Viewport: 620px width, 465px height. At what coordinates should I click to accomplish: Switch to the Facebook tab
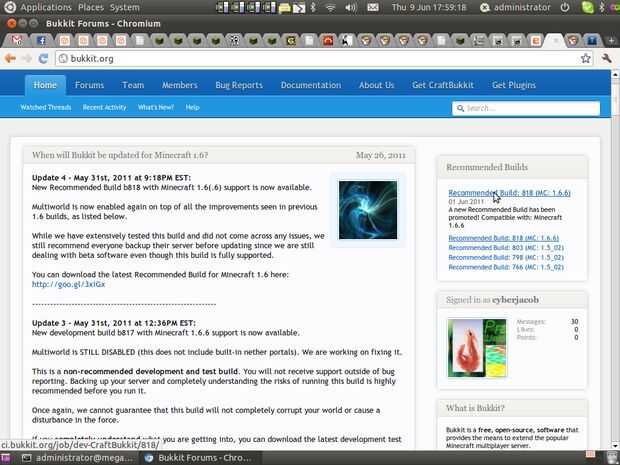[x=41, y=40]
